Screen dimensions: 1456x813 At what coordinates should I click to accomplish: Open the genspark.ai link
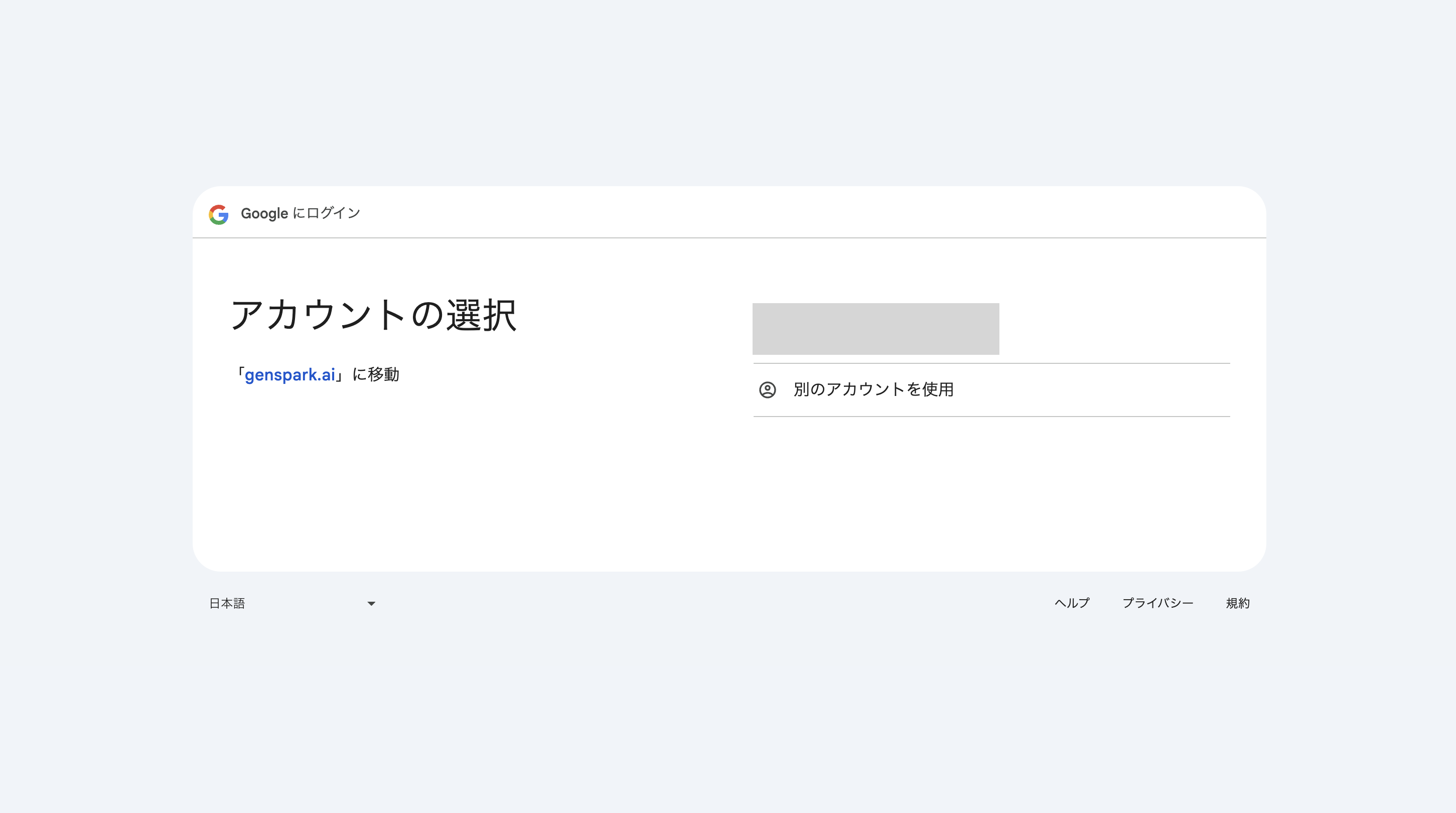(x=290, y=374)
